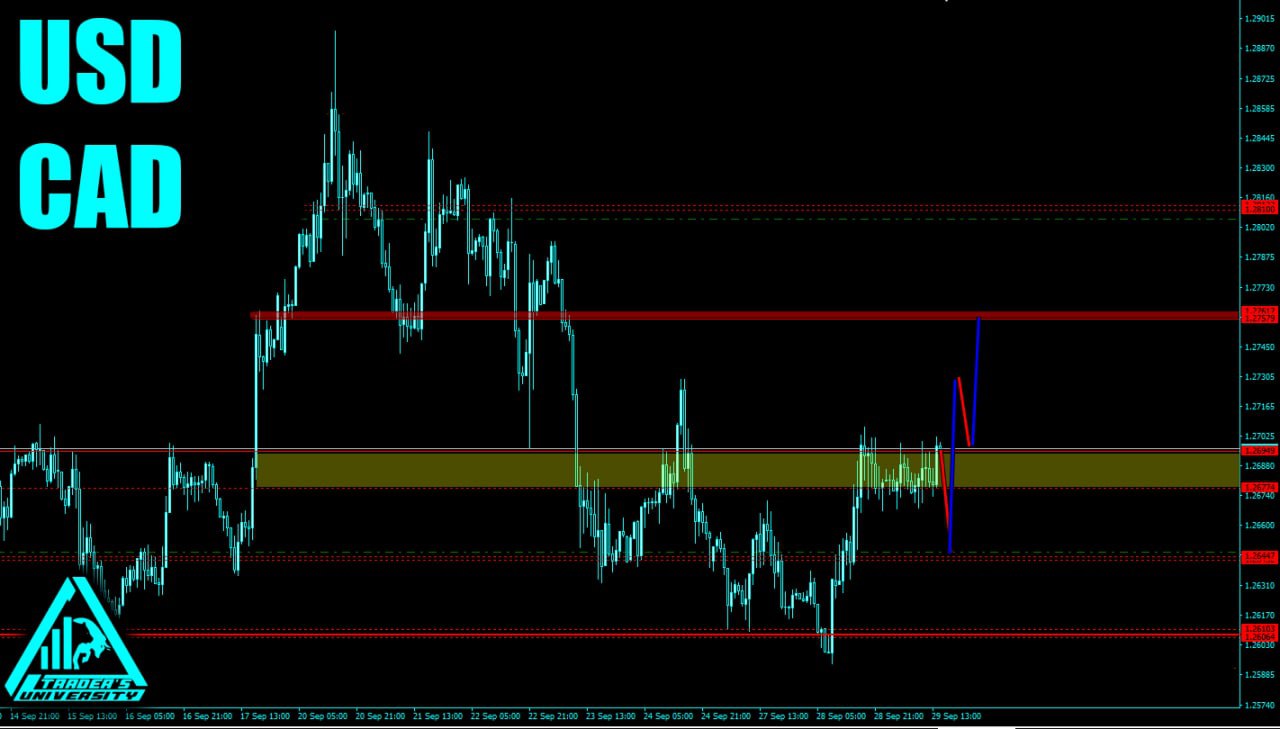Click the 1.28870 price axis label
1280x729 pixels.
[1260, 48]
